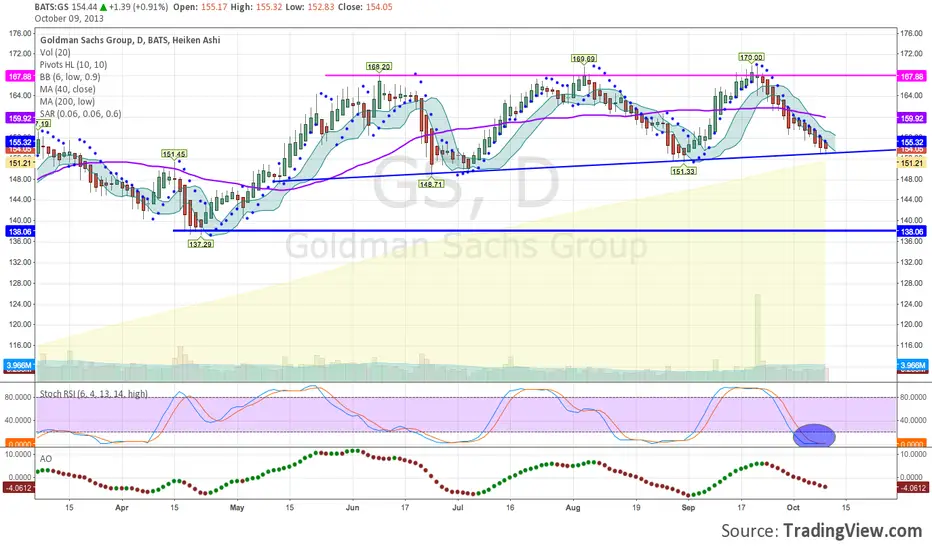Click the Jul label on time axis
The image size is (932, 550).
(458, 508)
